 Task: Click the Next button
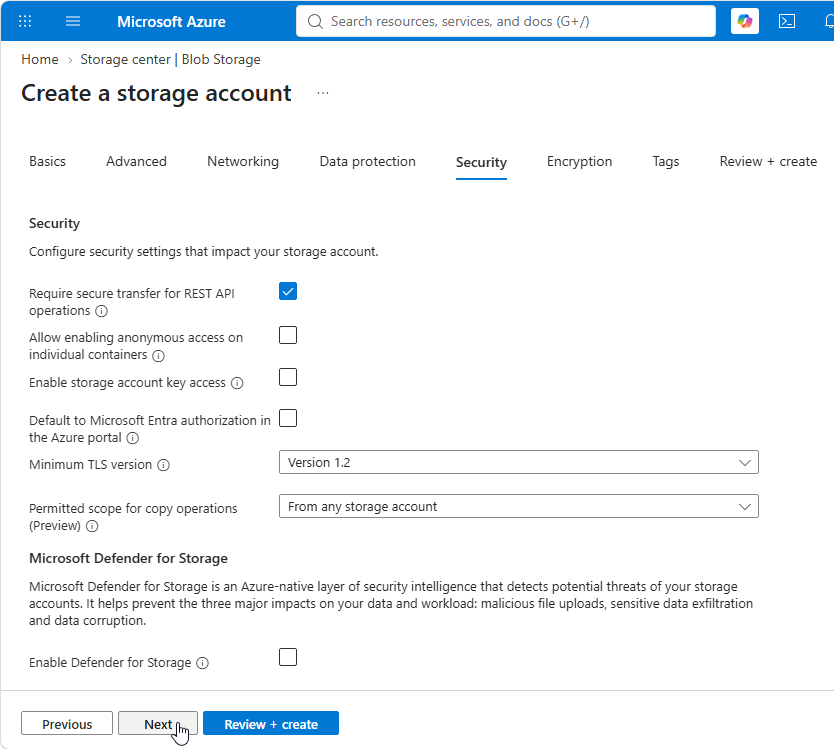click(x=158, y=724)
